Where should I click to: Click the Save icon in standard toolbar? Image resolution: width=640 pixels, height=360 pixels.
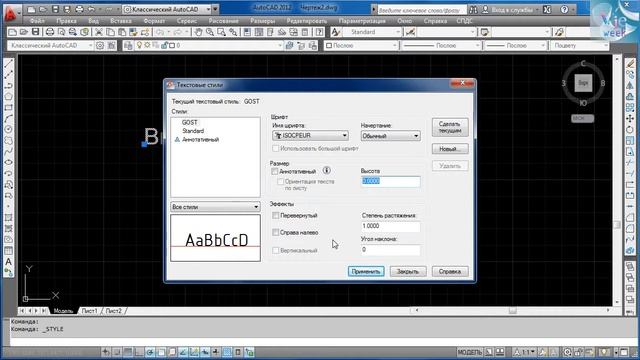coord(36,32)
